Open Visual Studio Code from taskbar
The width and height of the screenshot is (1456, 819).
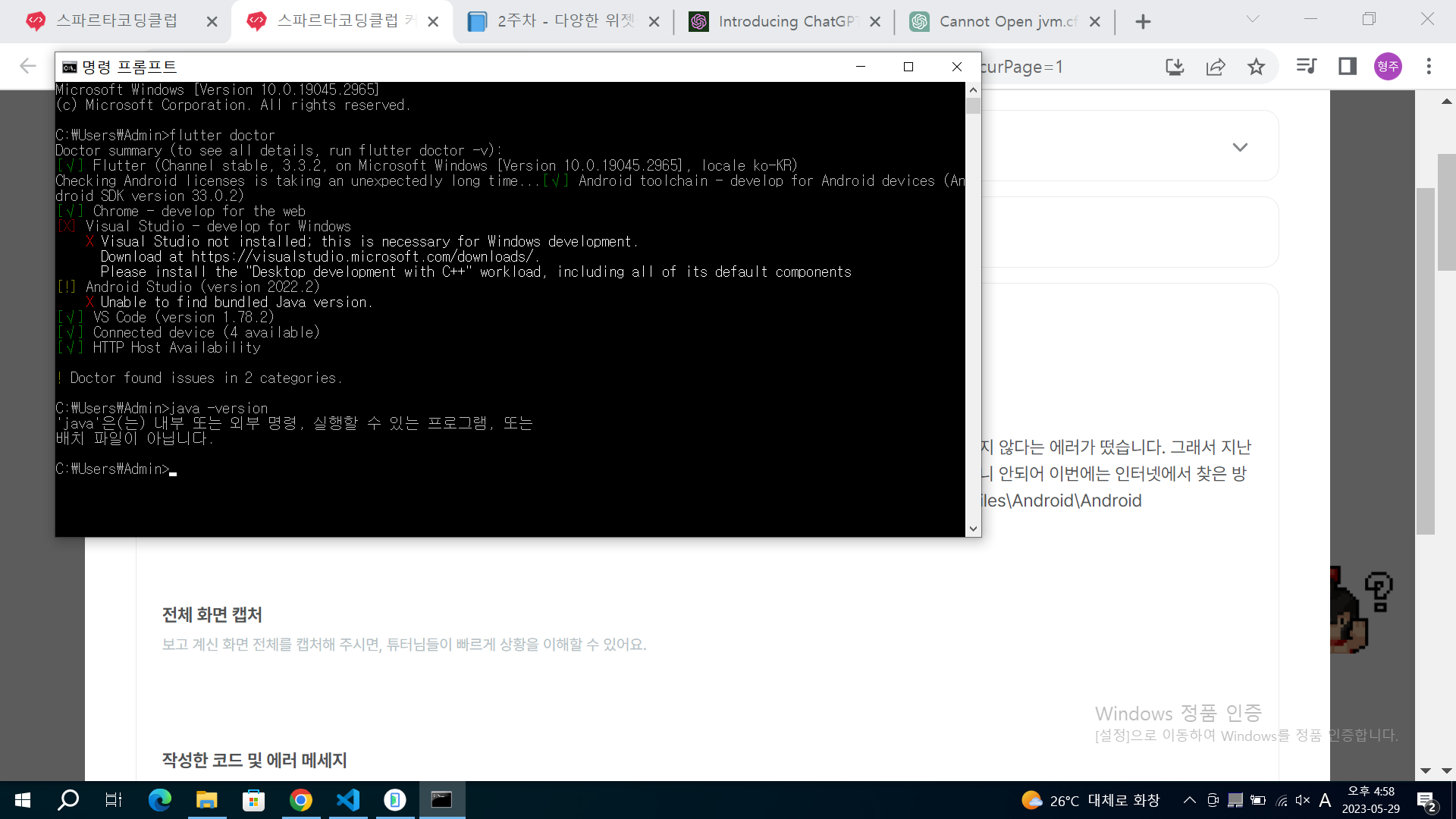click(x=347, y=800)
